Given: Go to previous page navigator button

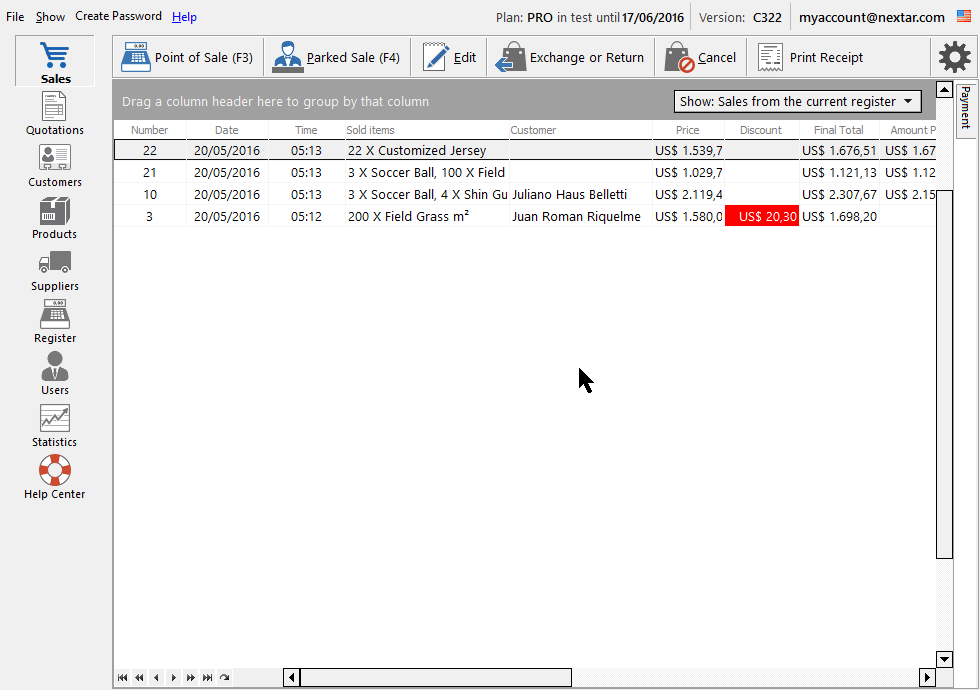Looking at the screenshot, I should [139, 678].
